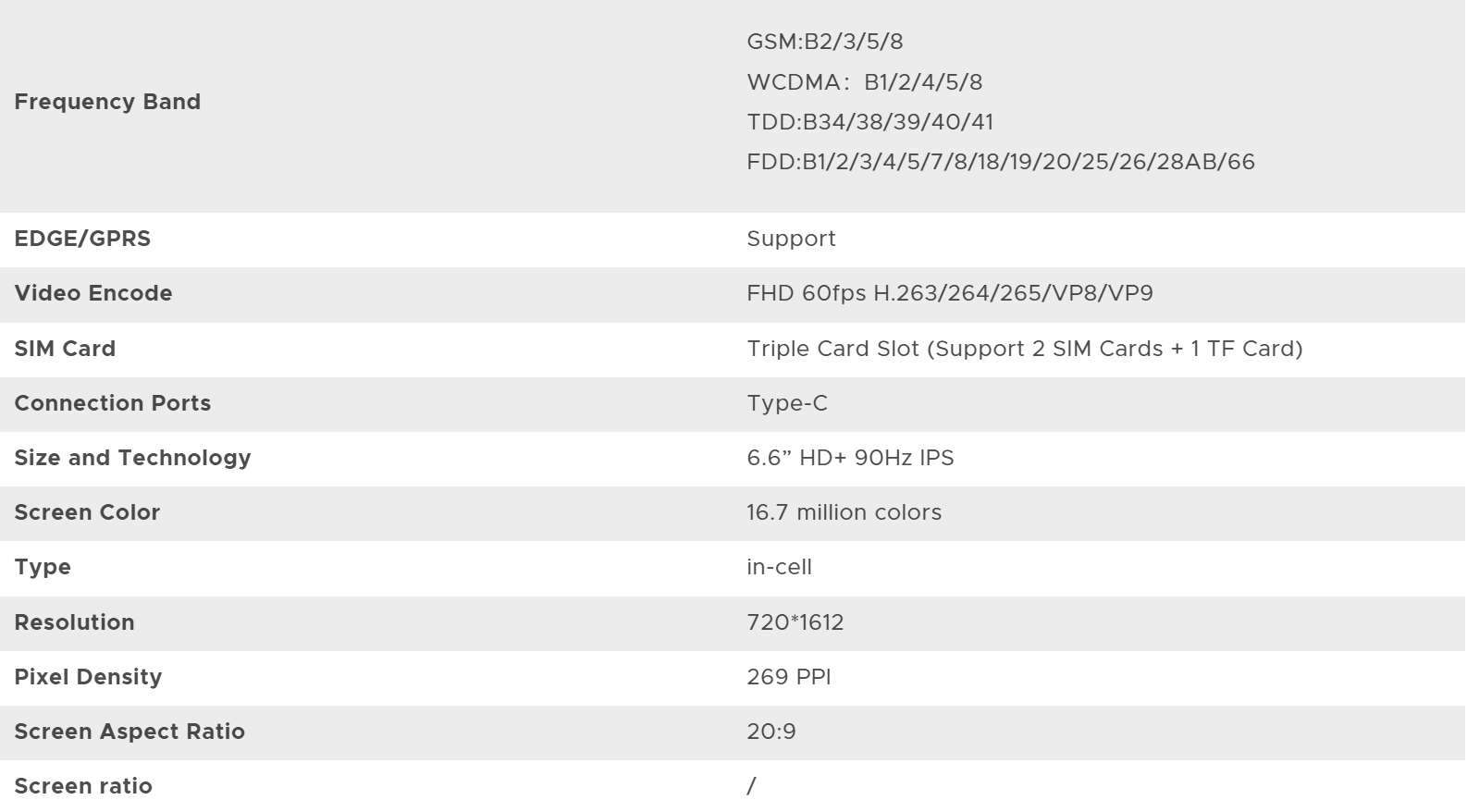The width and height of the screenshot is (1467, 812).
Task: Click the 720*1612 resolution value
Action: [795, 622]
